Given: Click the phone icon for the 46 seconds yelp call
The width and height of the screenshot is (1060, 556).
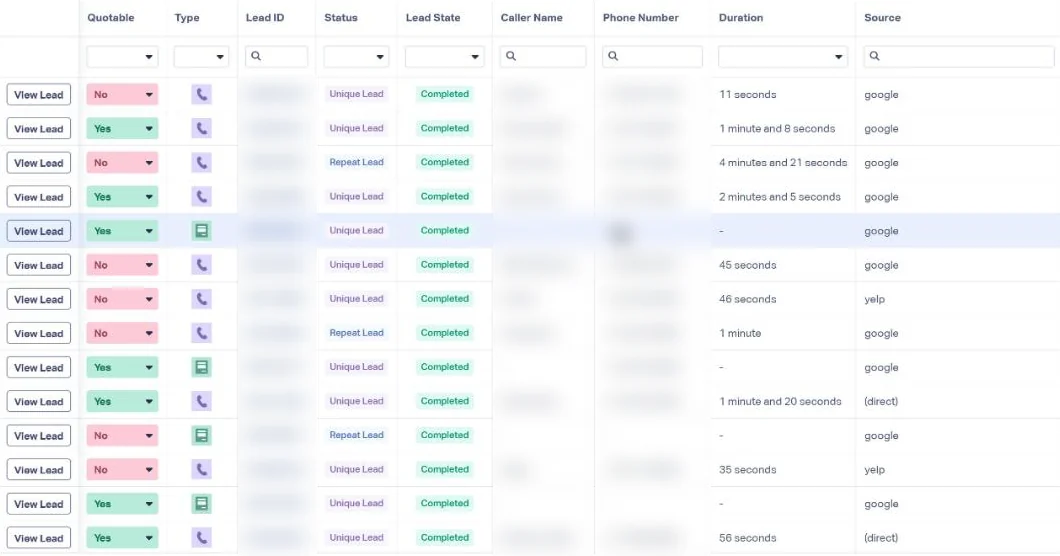Looking at the screenshot, I should pyautogui.click(x=201, y=299).
